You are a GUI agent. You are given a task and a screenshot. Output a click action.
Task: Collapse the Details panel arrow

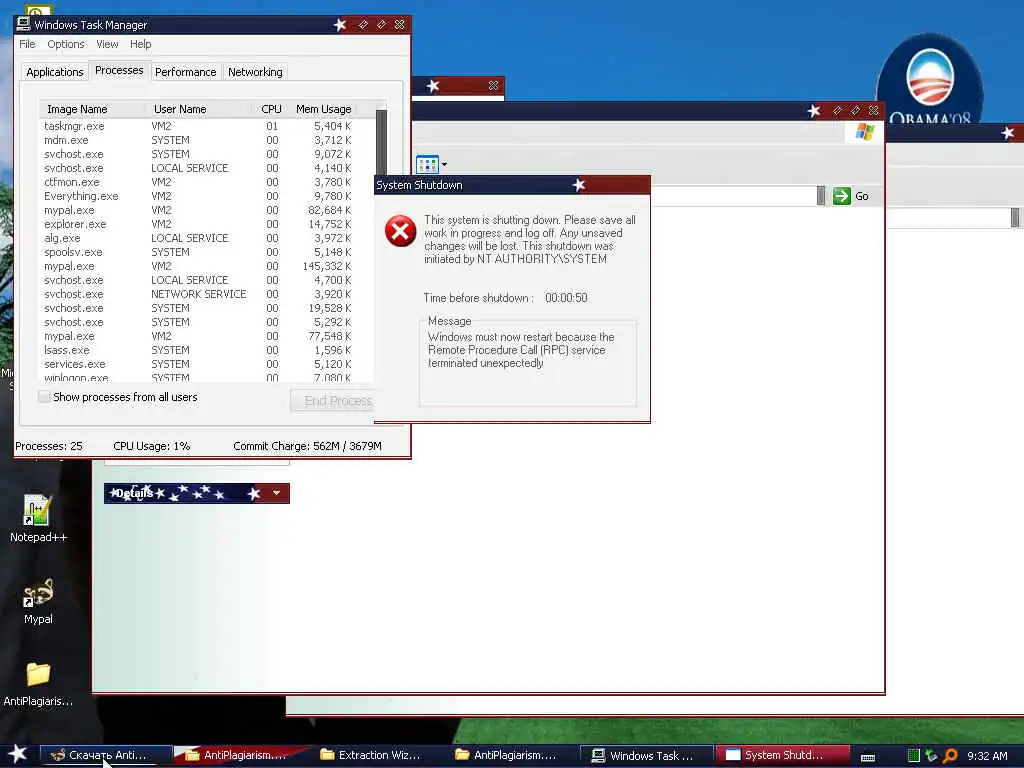click(x=276, y=493)
